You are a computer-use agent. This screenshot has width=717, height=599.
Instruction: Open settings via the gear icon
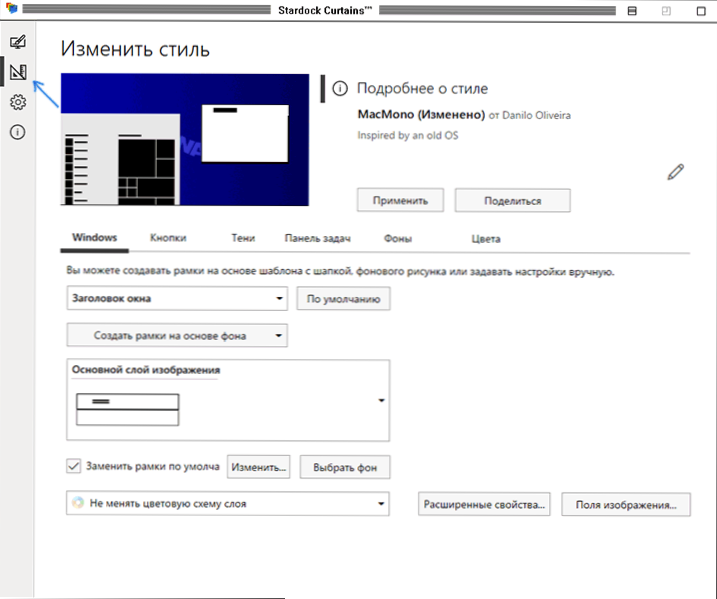click(x=18, y=102)
